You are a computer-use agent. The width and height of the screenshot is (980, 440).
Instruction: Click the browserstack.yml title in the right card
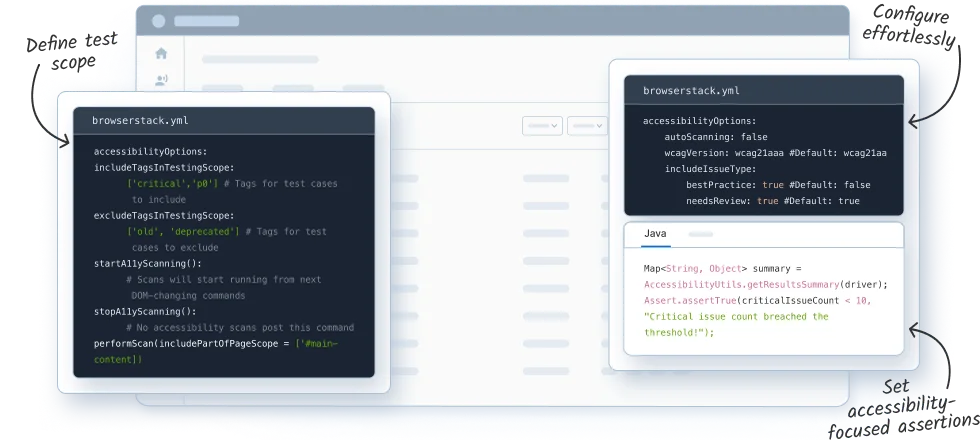click(x=691, y=91)
